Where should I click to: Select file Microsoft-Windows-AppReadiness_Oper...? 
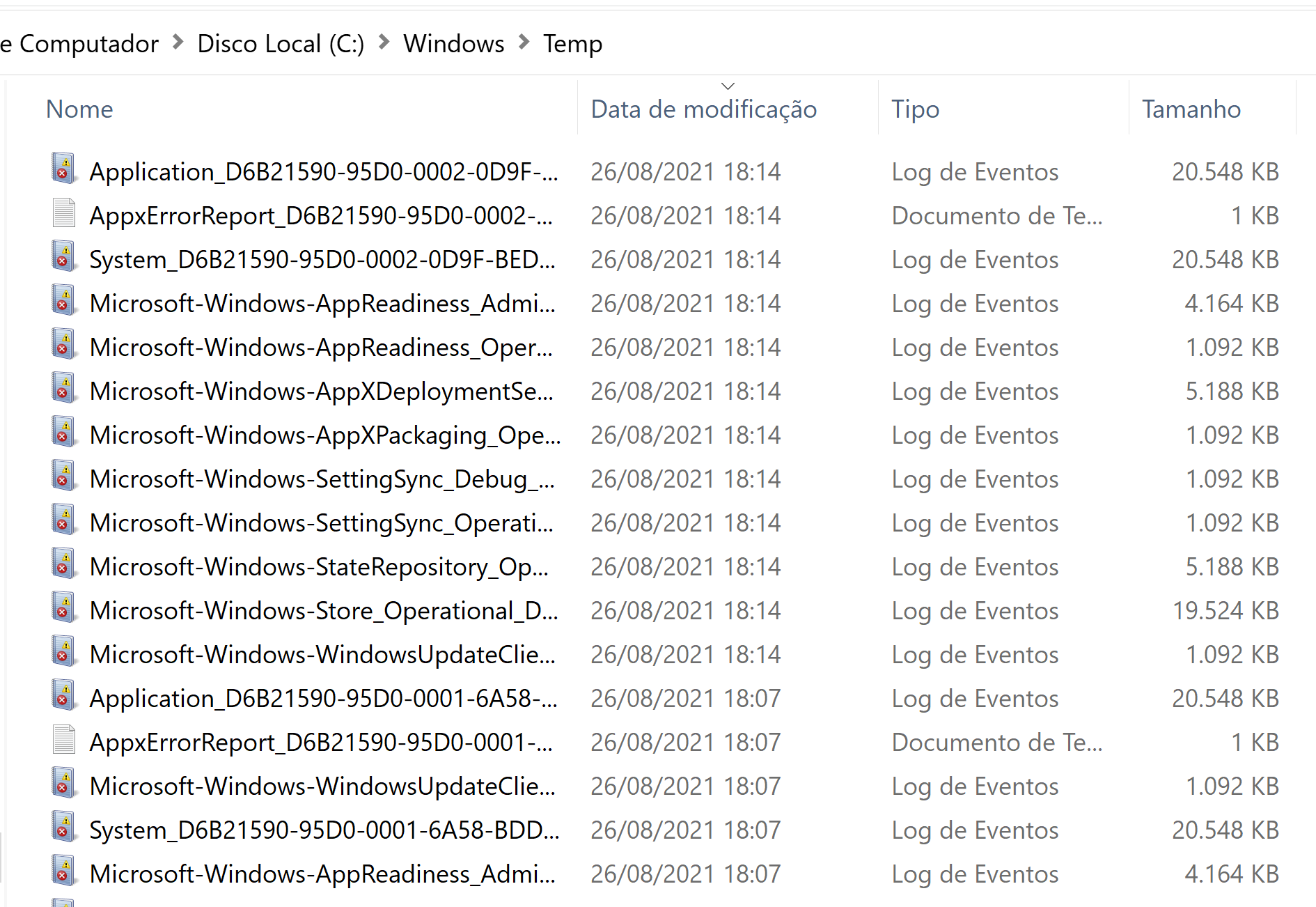pyautogui.click(x=321, y=348)
